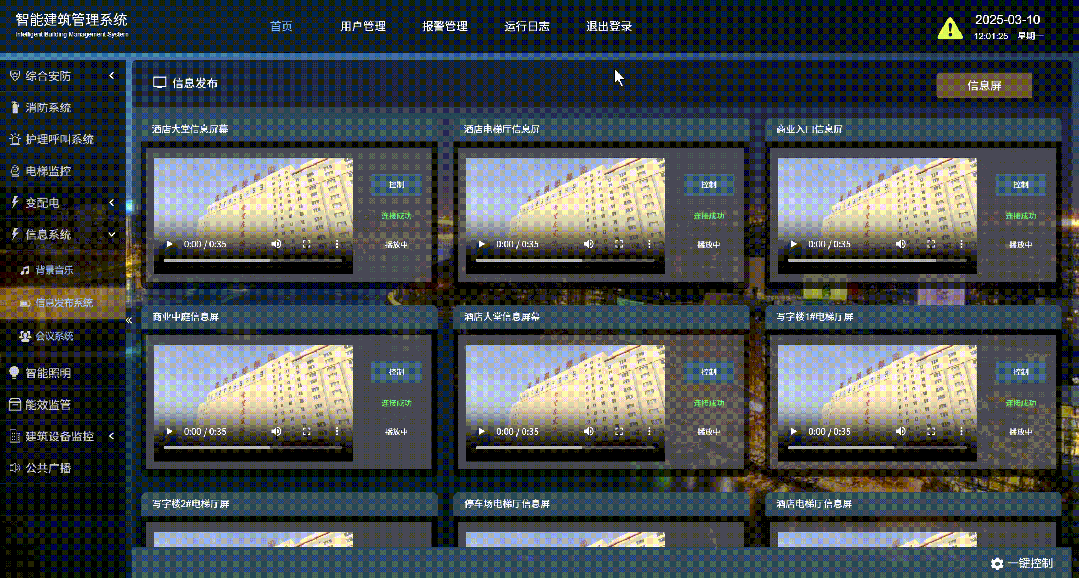1079x578 pixels.
Task: Click 控制 button in 商业入口信息屏 card
Action: (x=1021, y=185)
